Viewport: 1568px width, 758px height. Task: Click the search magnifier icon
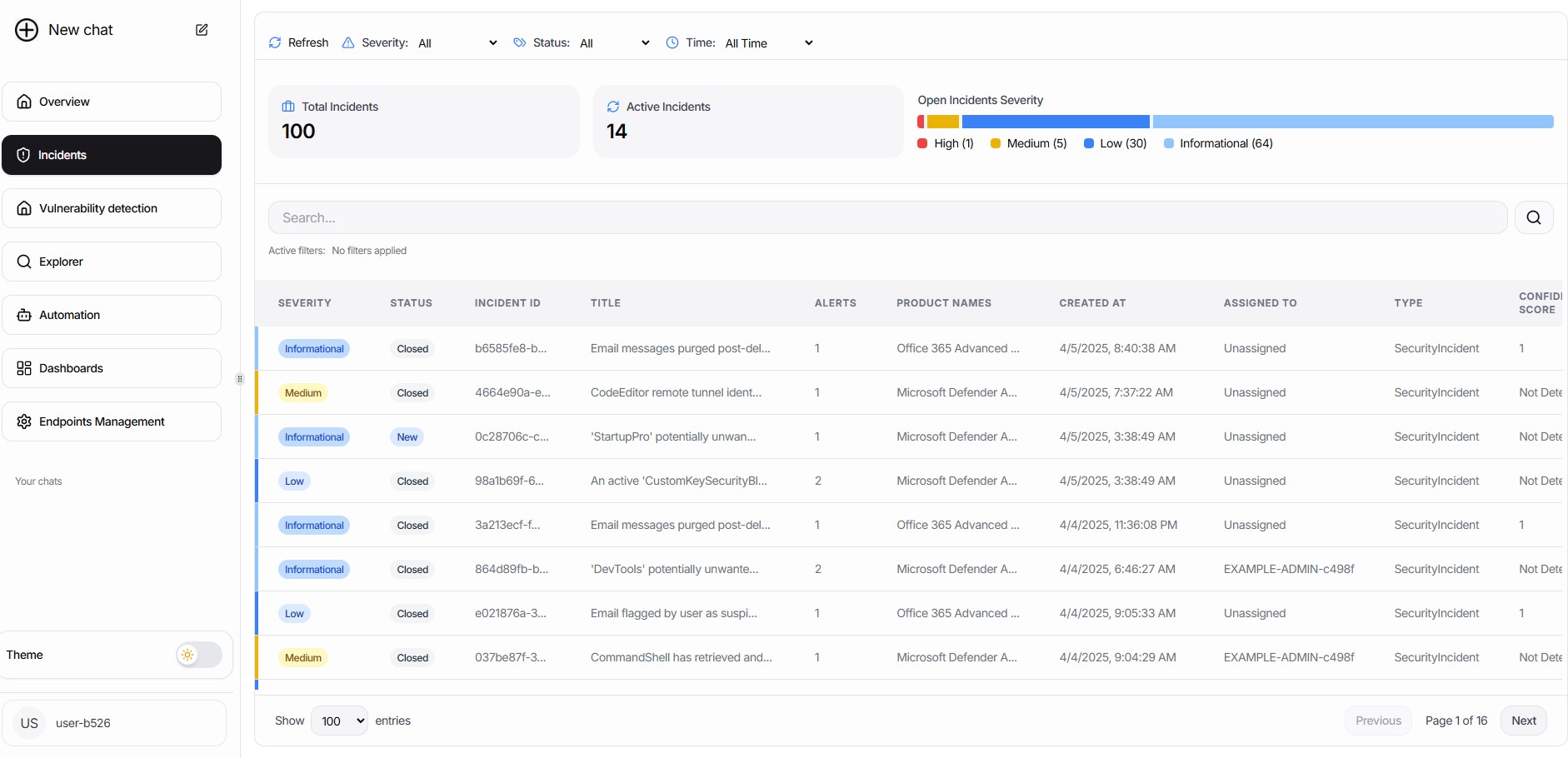point(1534,217)
